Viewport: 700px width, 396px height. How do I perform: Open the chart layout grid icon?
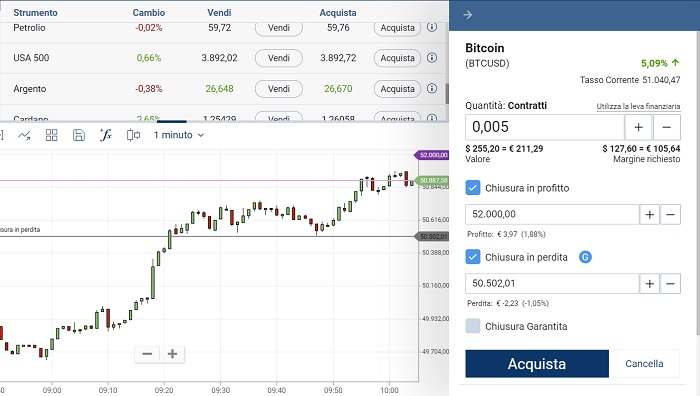pyautogui.click(x=51, y=135)
